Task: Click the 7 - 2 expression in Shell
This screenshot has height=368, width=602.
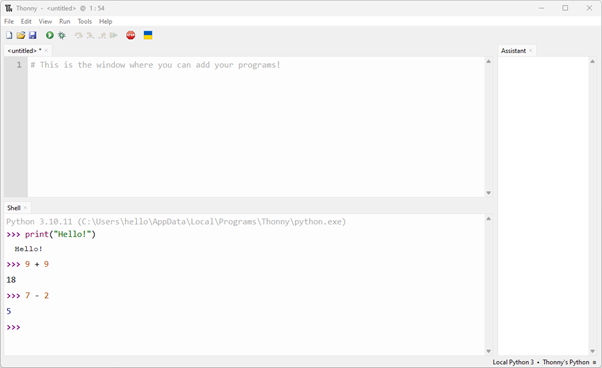Action: tap(37, 295)
